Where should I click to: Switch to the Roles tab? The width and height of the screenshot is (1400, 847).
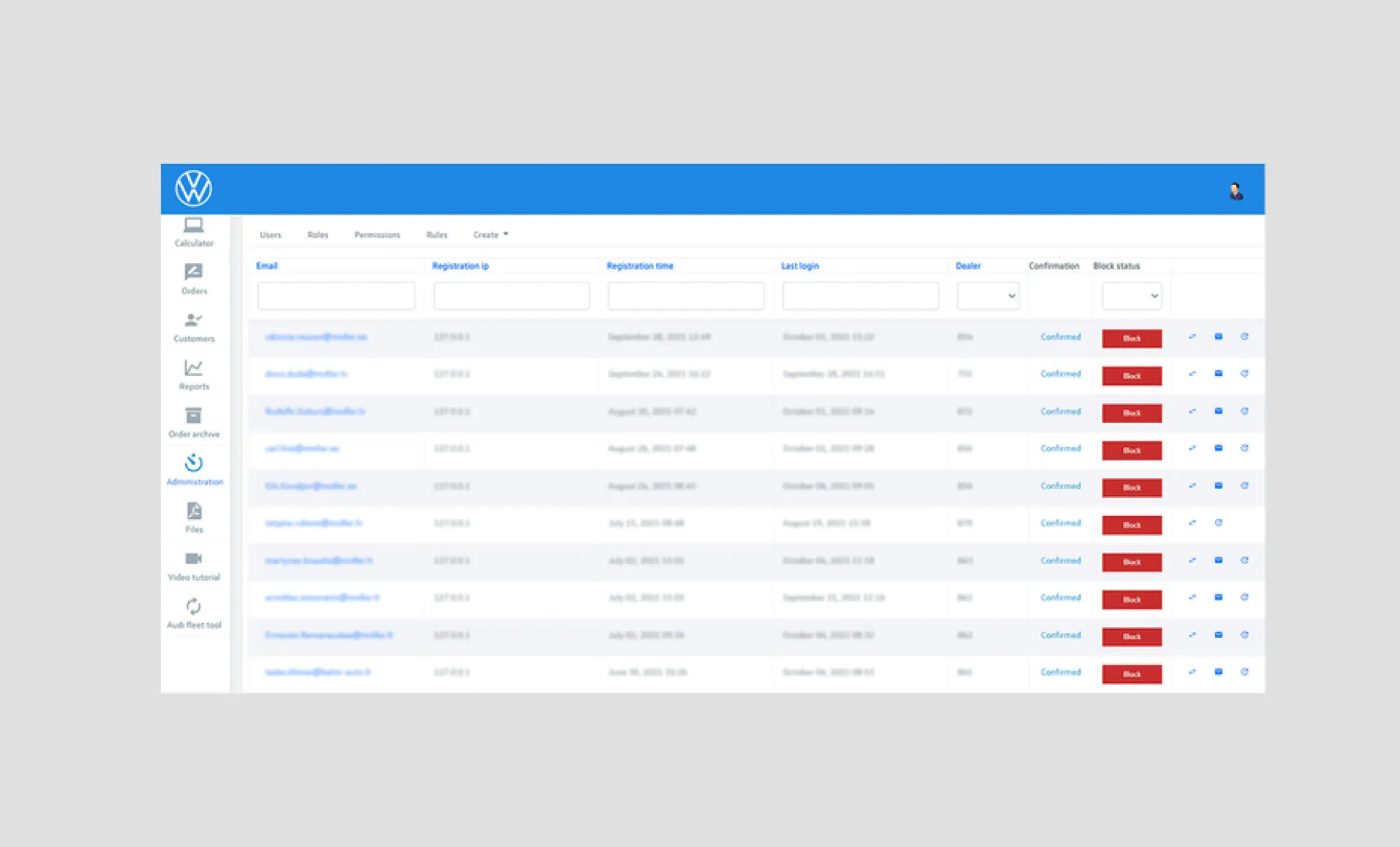pyautogui.click(x=318, y=235)
